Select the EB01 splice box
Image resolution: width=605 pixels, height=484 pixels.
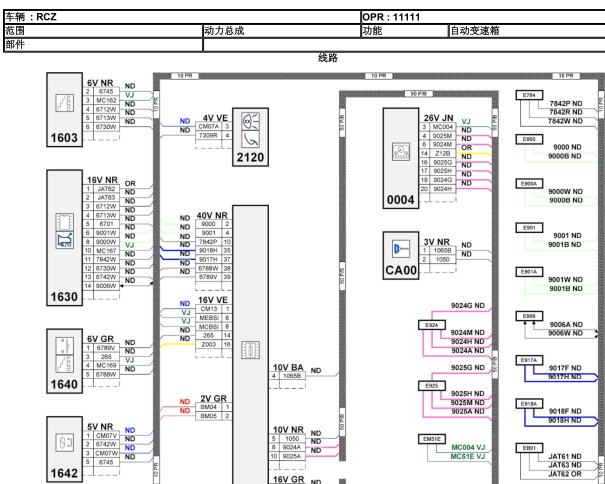[x=529, y=448]
